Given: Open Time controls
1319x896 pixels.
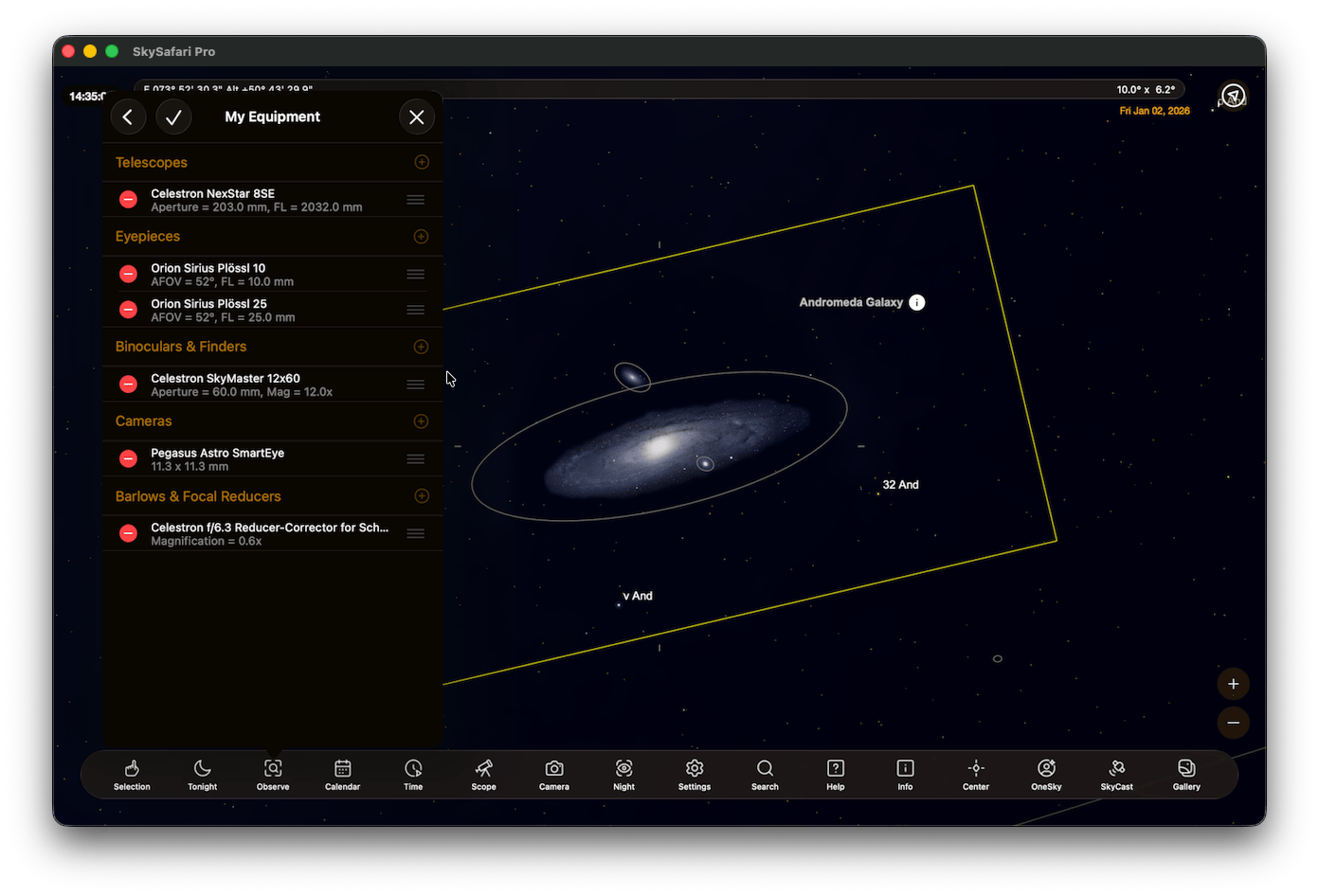Looking at the screenshot, I should [x=413, y=775].
